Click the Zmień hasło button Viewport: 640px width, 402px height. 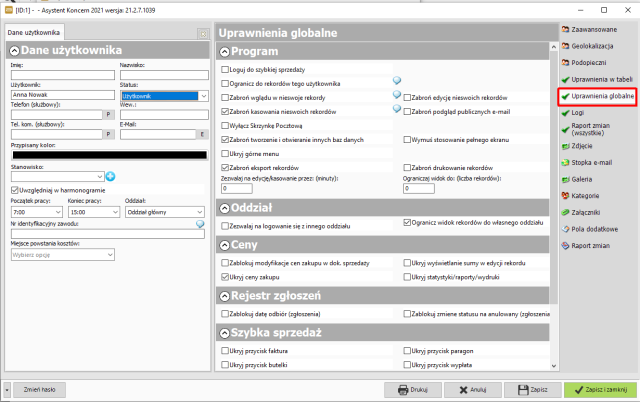pyautogui.click(x=39, y=390)
